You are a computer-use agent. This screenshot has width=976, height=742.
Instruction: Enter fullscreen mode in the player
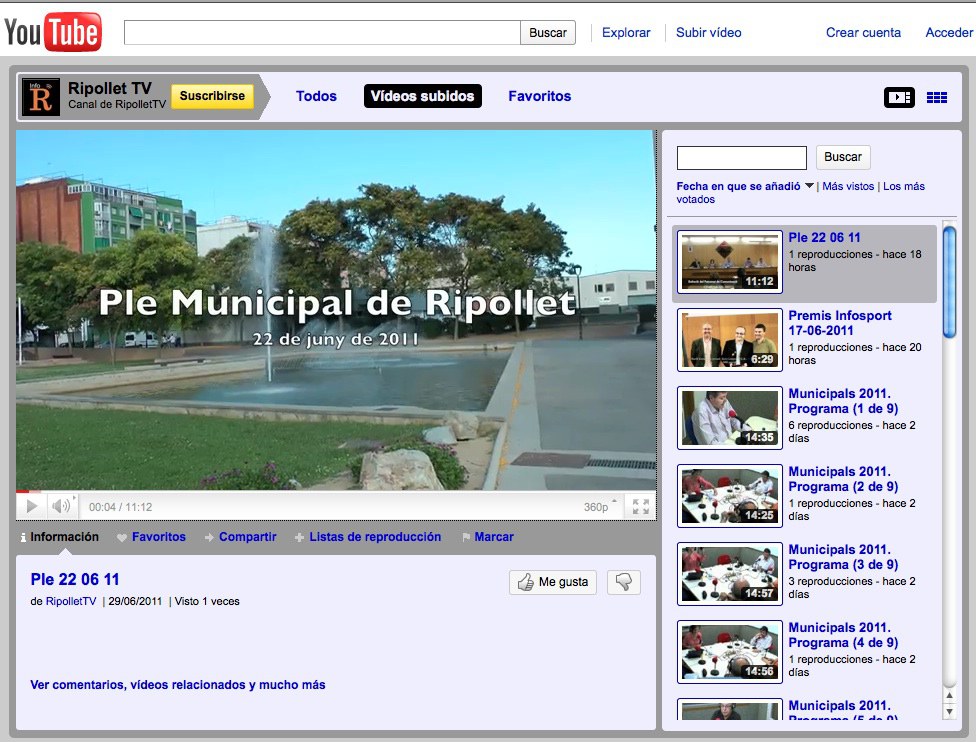pos(641,507)
